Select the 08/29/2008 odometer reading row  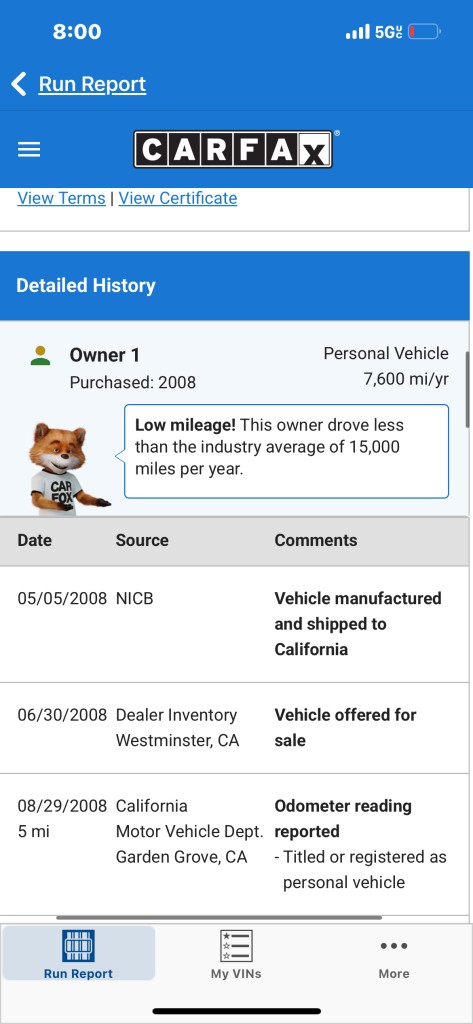click(235, 844)
